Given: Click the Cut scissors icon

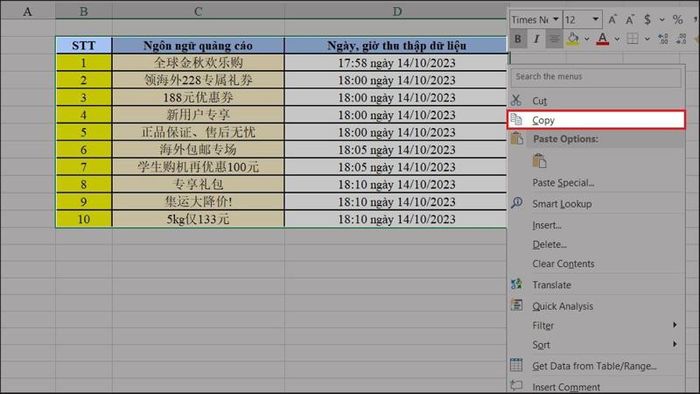Looking at the screenshot, I should (516, 100).
